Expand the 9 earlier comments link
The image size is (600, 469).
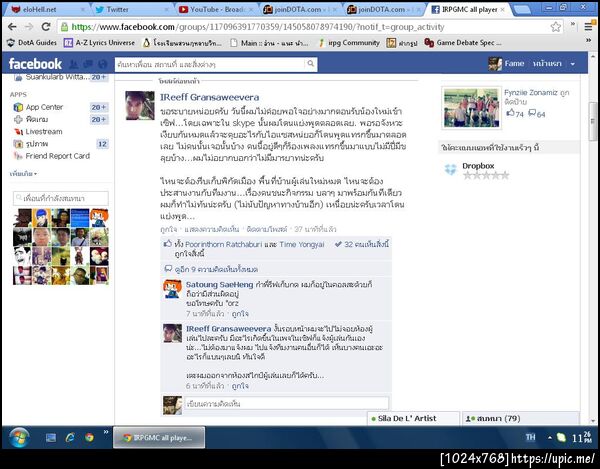tap(216, 269)
